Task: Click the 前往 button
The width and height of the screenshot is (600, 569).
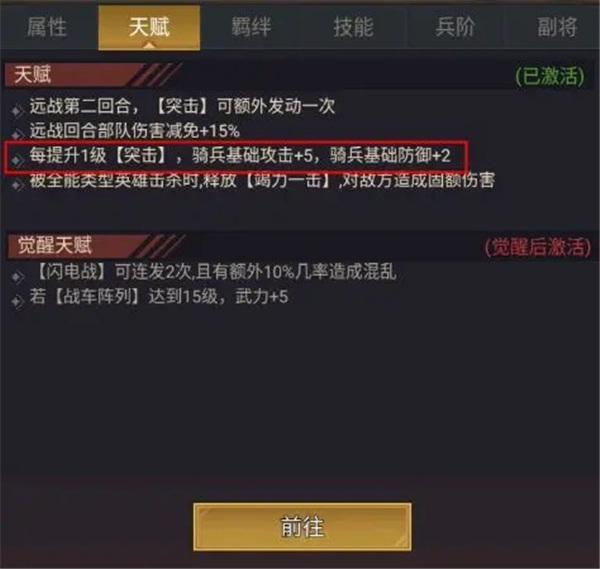Action: coord(302,527)
